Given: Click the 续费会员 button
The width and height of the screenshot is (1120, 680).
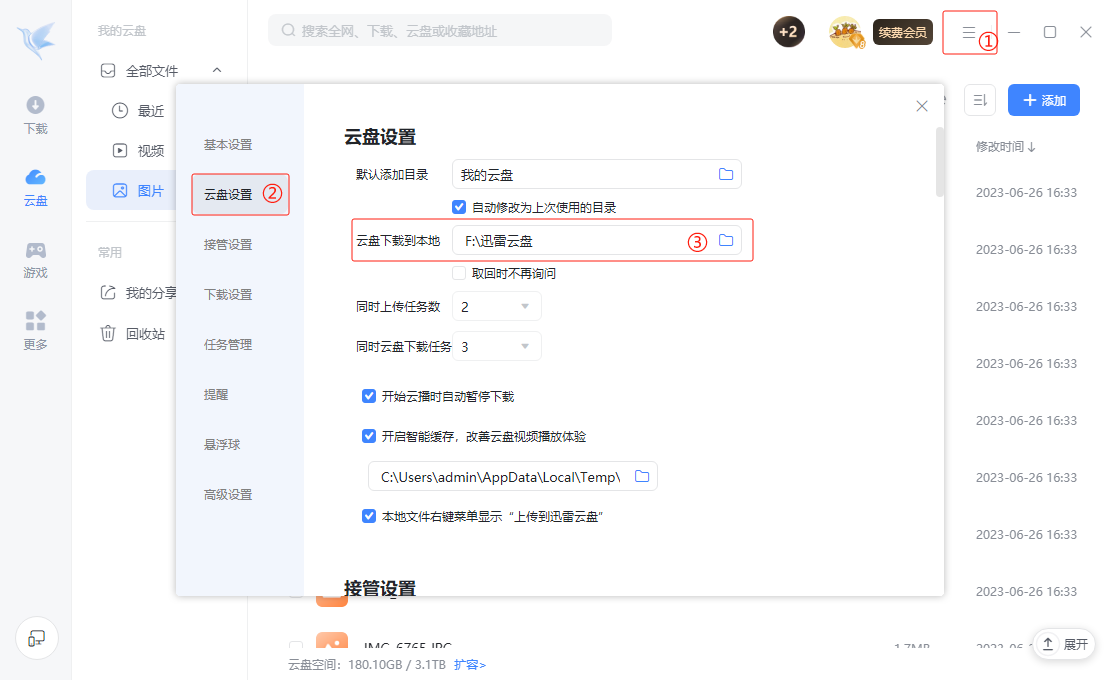Looking at the screenshot, I should tap(902, 31).
